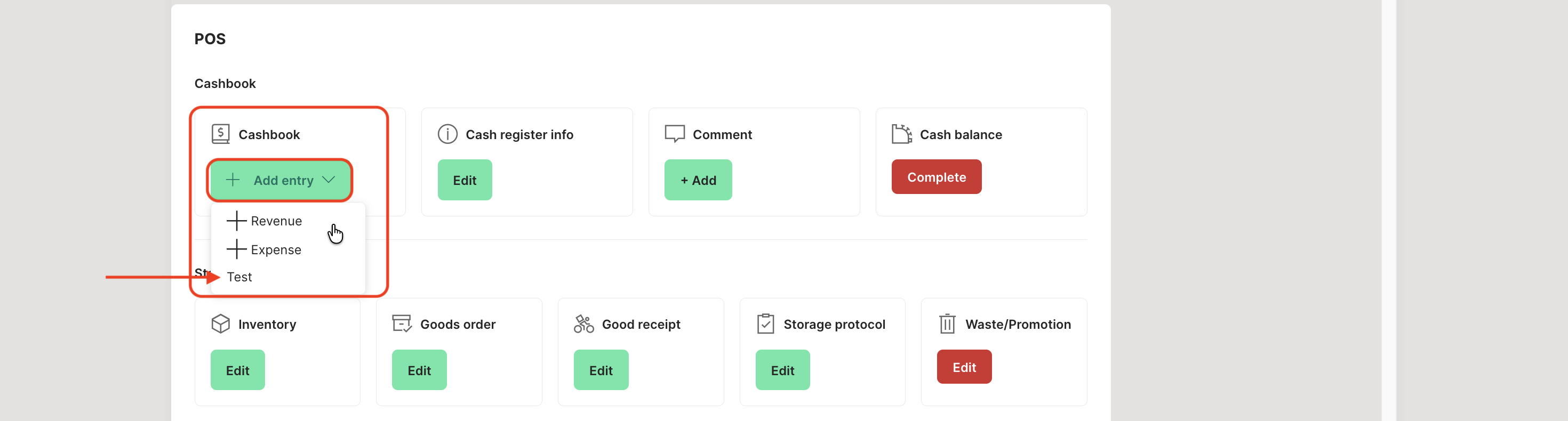The width and height of the screenshot is (1568, 421).
Task: Open Inventory edit
Action: [x=237, y=370]
